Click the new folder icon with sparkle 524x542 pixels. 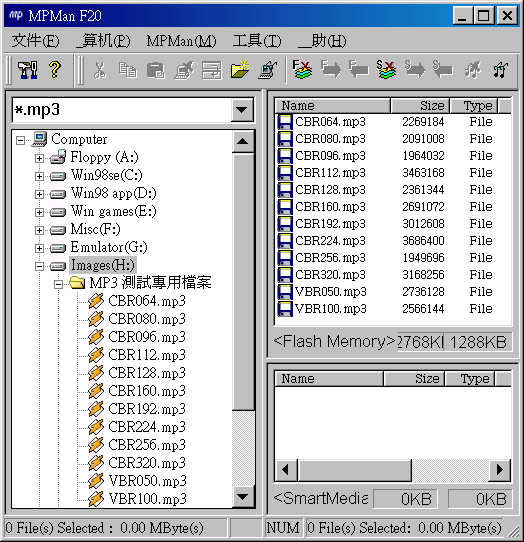[x=240, y=70]
